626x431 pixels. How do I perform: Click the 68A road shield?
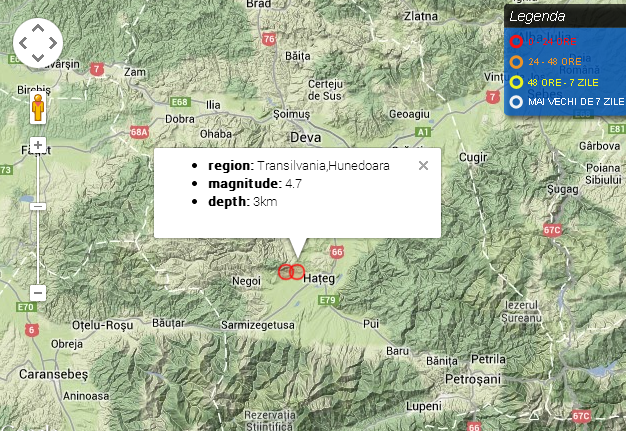pos(139,132)
